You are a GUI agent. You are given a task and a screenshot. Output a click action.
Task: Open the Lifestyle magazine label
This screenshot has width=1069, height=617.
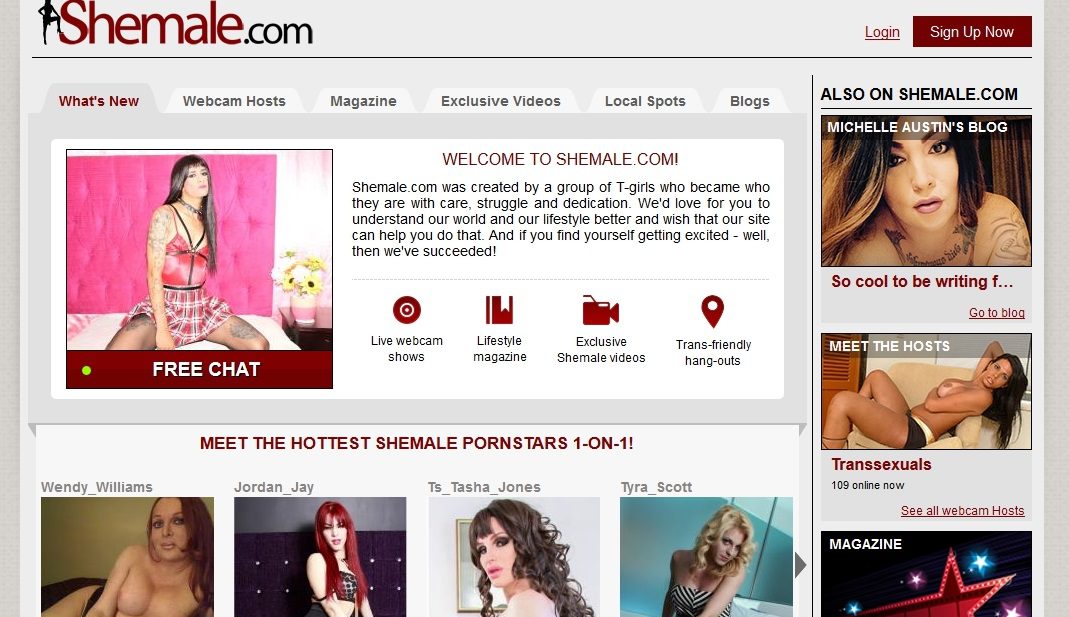click(x=500, y=348)
